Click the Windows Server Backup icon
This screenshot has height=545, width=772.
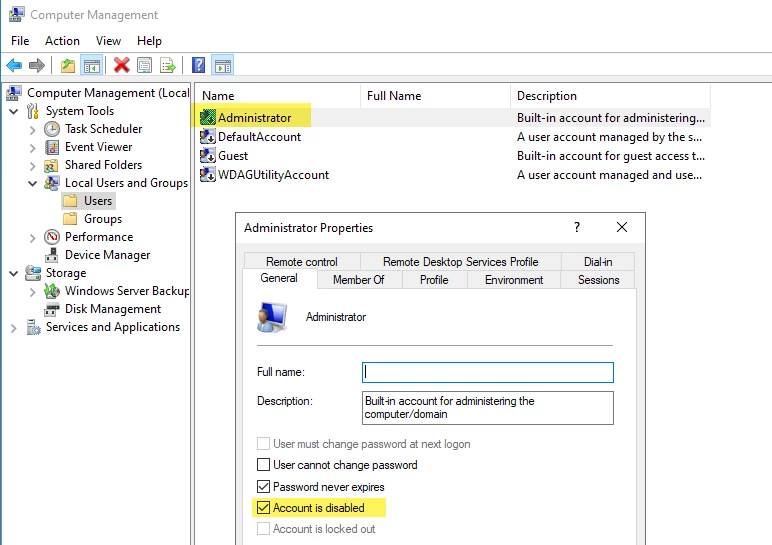coord(52,291)
